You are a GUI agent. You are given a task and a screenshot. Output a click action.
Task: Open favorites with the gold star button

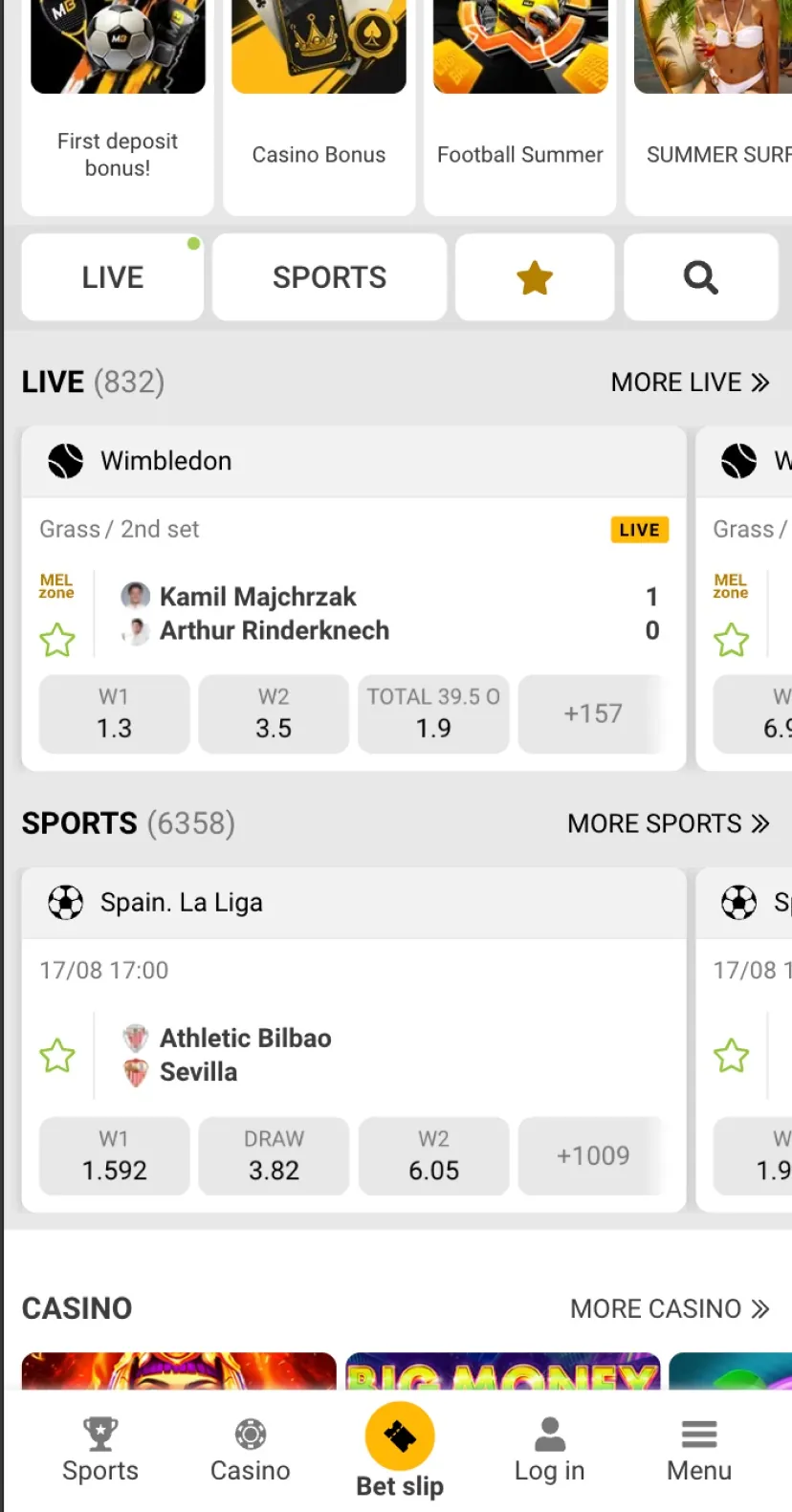[x=535, y=277]
